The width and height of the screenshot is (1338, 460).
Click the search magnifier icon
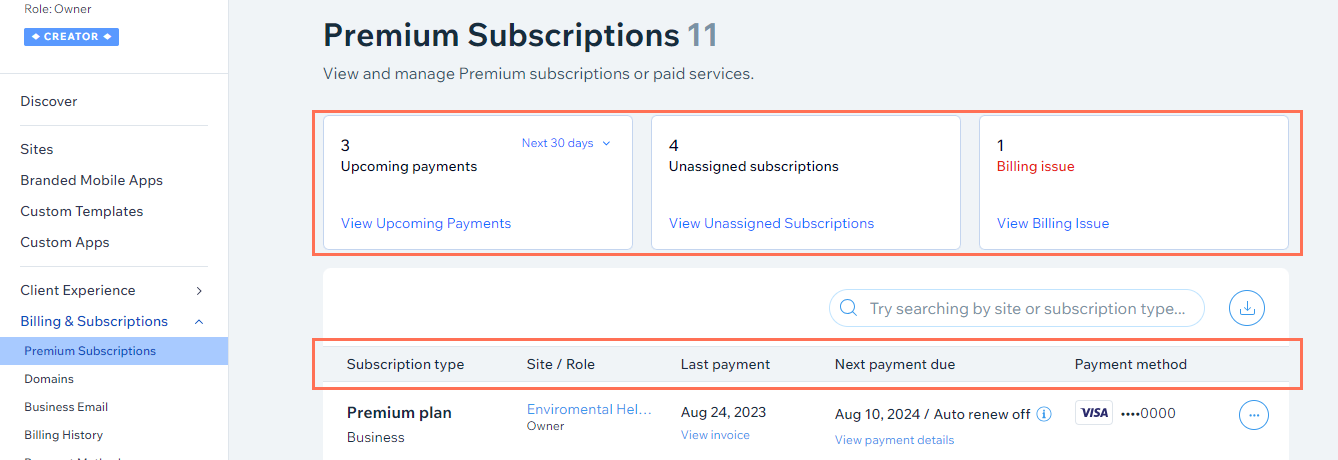pyautogui.click(x=849, y=308)
